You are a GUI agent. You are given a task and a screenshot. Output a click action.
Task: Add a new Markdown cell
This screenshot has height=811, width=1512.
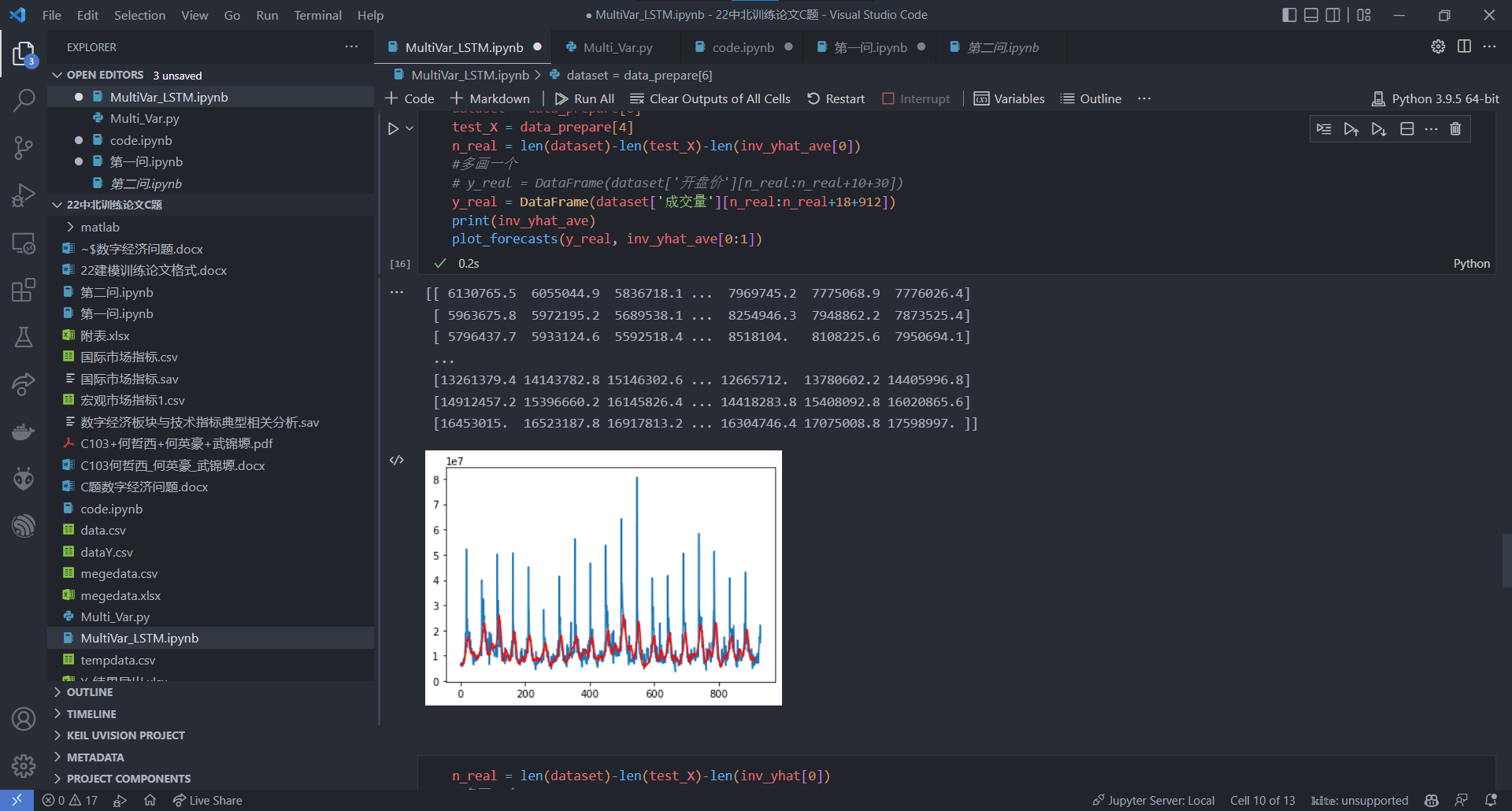coord(490,98)
